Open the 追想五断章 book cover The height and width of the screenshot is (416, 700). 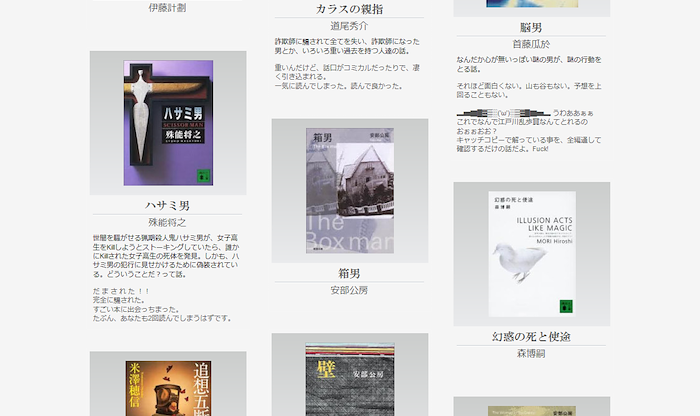(168, 388)
